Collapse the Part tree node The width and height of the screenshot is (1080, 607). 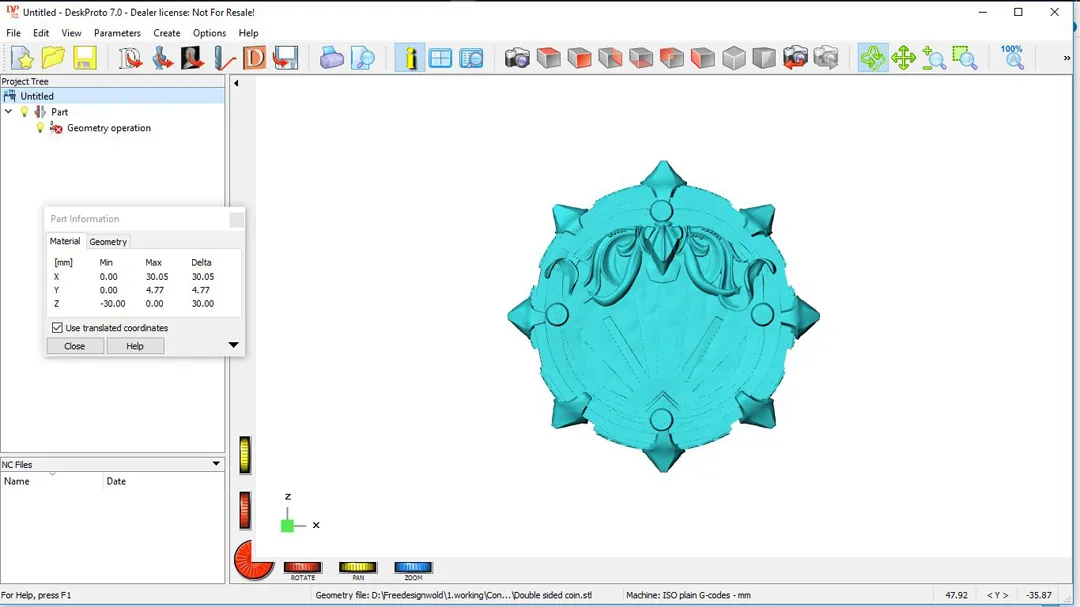click(8, 112)
